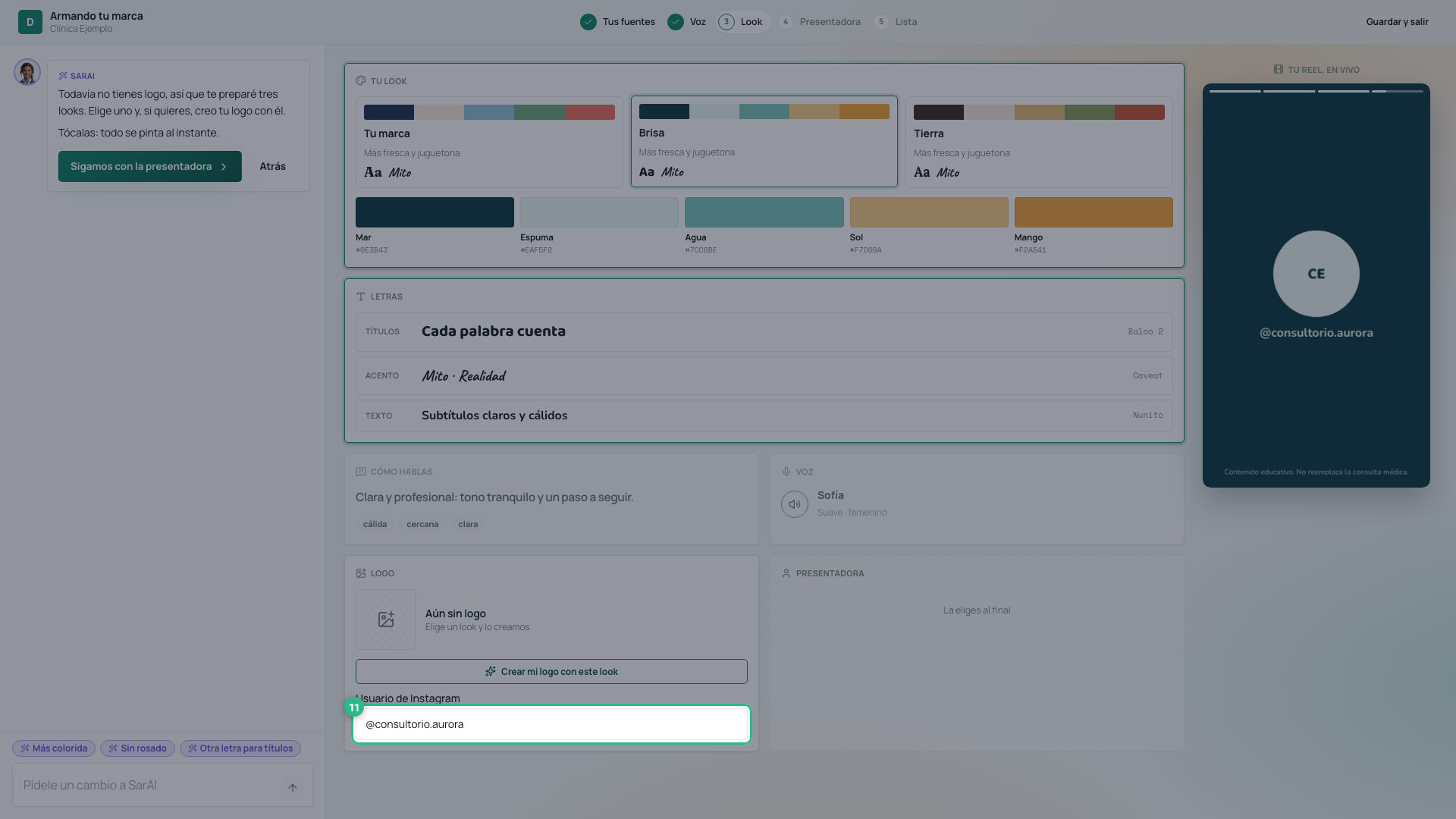The image size is (1456, 819).
Task: Open the Presentadora step
Action: coord(821,22)
